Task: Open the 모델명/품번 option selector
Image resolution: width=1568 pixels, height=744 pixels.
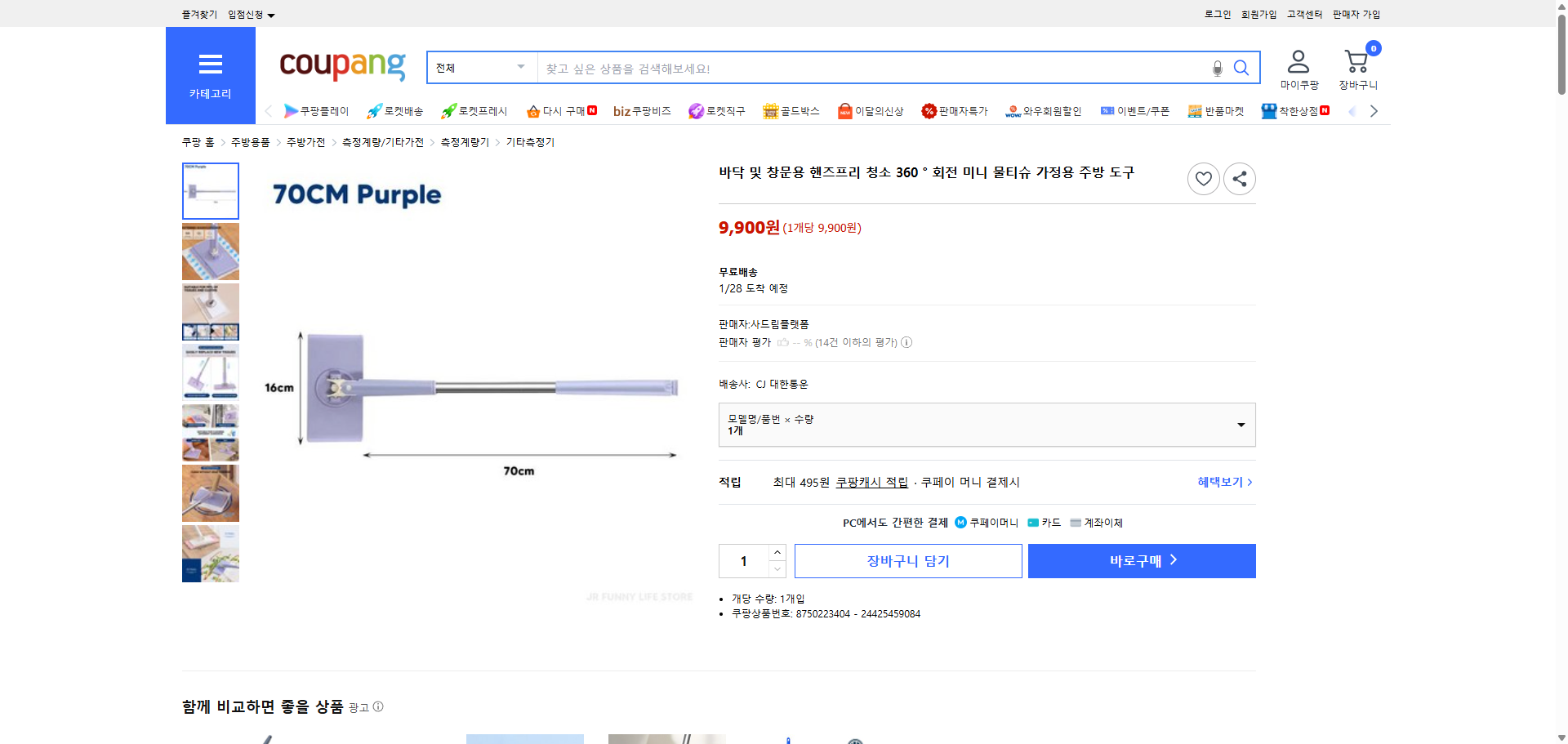Action: coord(986,424)
